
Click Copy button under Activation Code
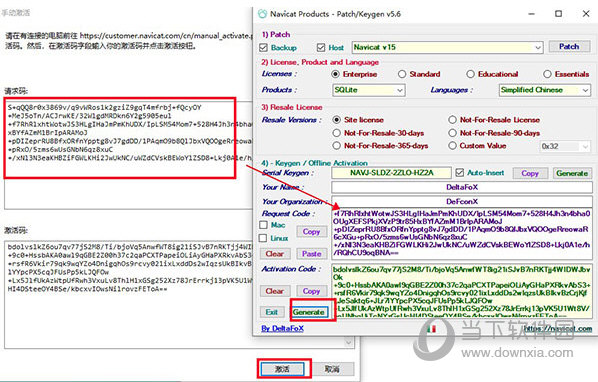pos(312,291)
